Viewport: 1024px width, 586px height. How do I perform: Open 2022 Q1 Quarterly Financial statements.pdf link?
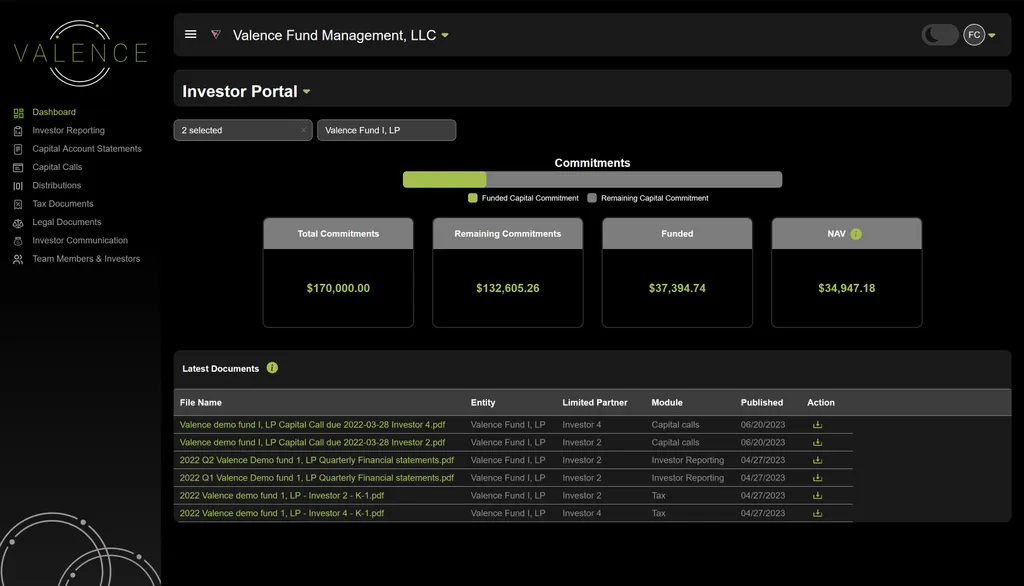tap(317, 478)
